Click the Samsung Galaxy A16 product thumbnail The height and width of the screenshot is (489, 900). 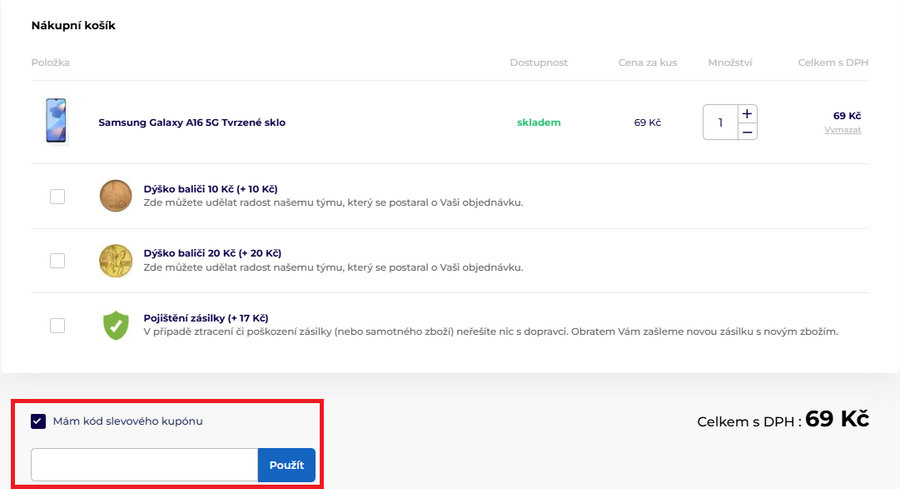pos(57,122)
